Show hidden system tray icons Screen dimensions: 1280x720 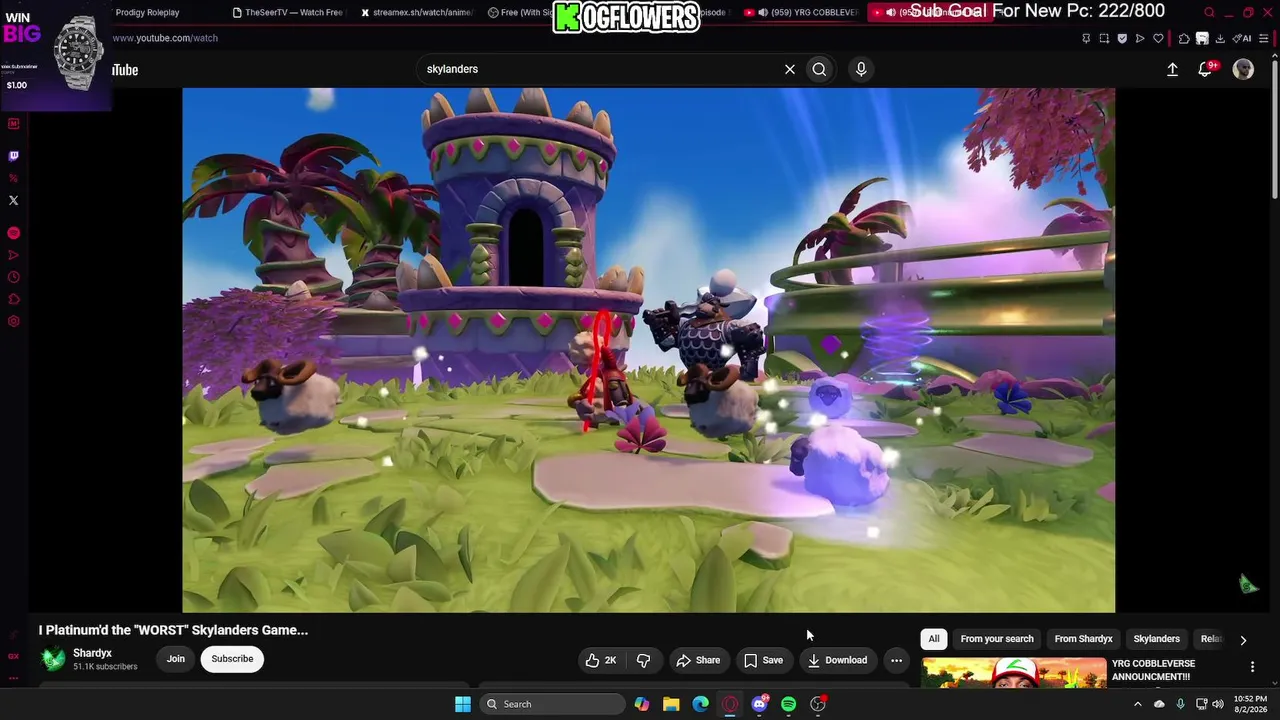point(1137,704)
